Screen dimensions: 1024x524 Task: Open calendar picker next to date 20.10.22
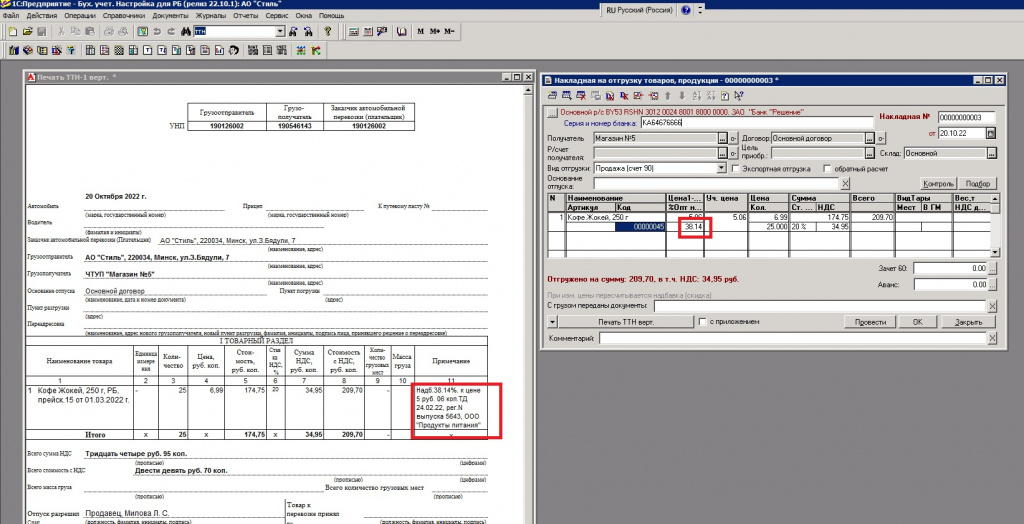pos(991,132)
